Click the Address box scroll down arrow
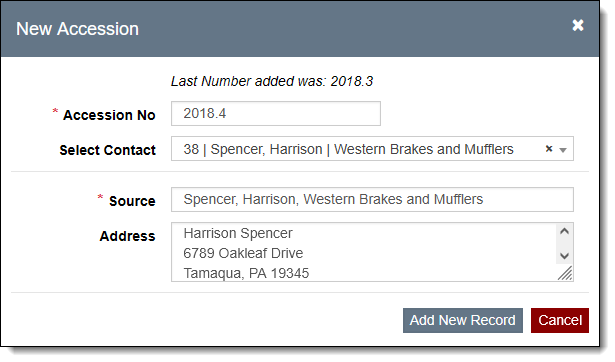615x362 pixels. coord(564,256)
